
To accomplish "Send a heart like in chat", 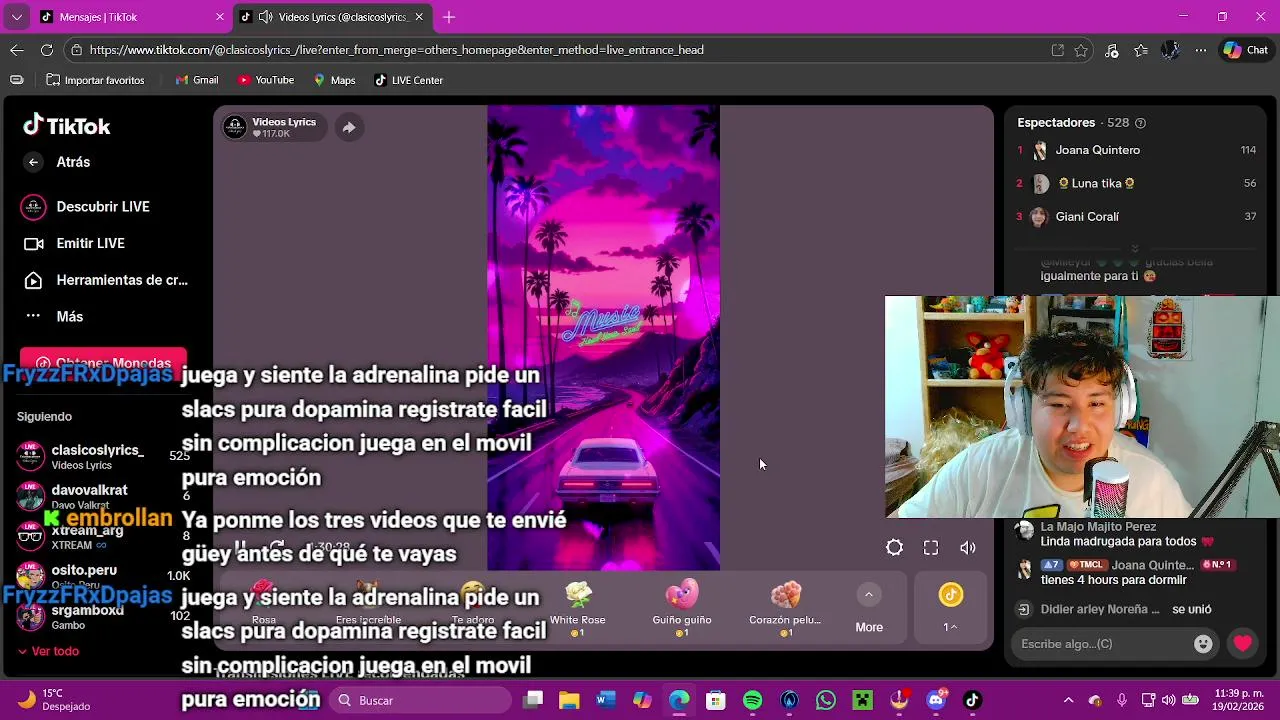I will pos(1242,644).
